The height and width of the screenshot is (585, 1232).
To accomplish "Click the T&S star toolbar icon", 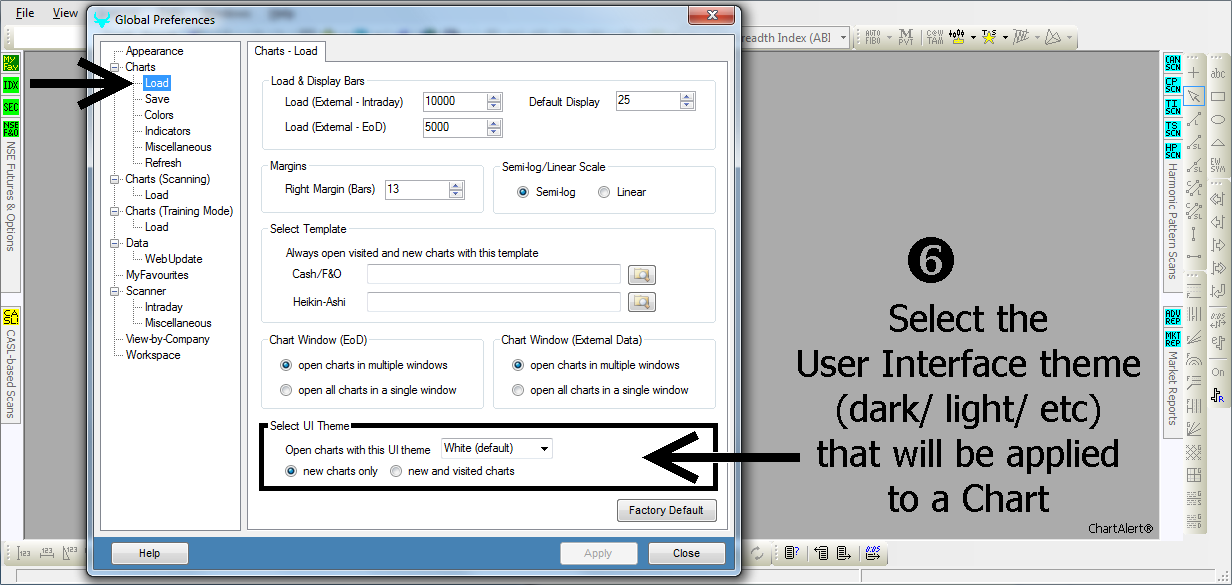I will pos(989,38).
